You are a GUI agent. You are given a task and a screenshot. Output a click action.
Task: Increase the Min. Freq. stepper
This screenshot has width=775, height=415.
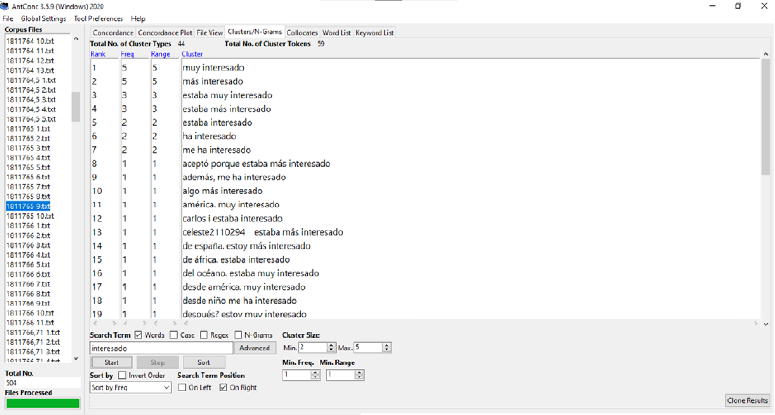pyautogui.click(x=316, y=372)
